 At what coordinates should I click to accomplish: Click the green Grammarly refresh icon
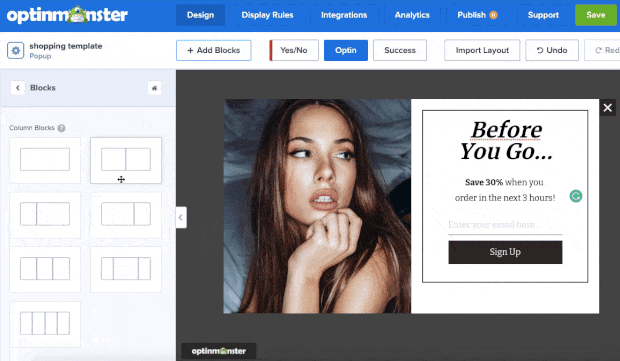(576, 196)
